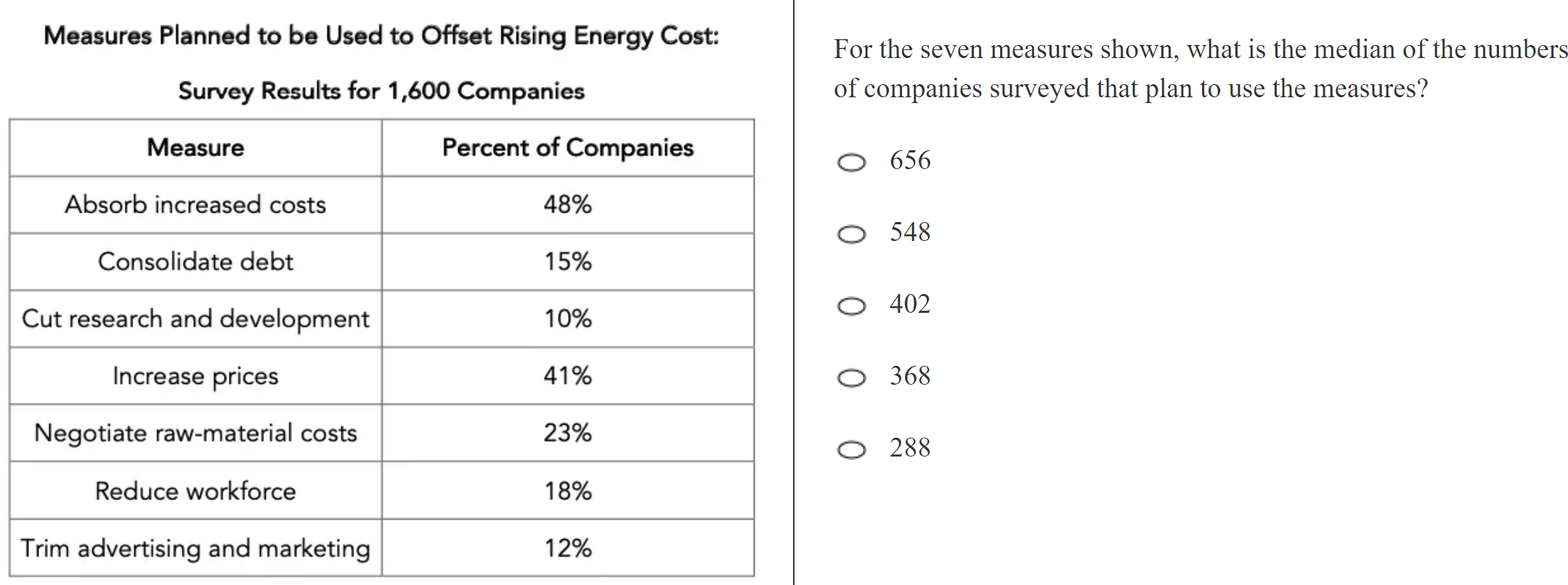
Task: Click the Negotiate raw-material costs cell
Action: click(x=195, y=433)
